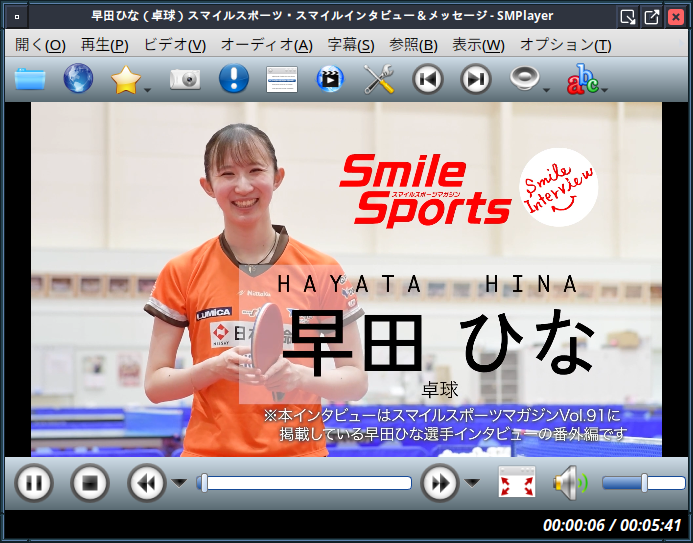Open the オプション(T) menu
693x543 pixels.
point(565,45)
